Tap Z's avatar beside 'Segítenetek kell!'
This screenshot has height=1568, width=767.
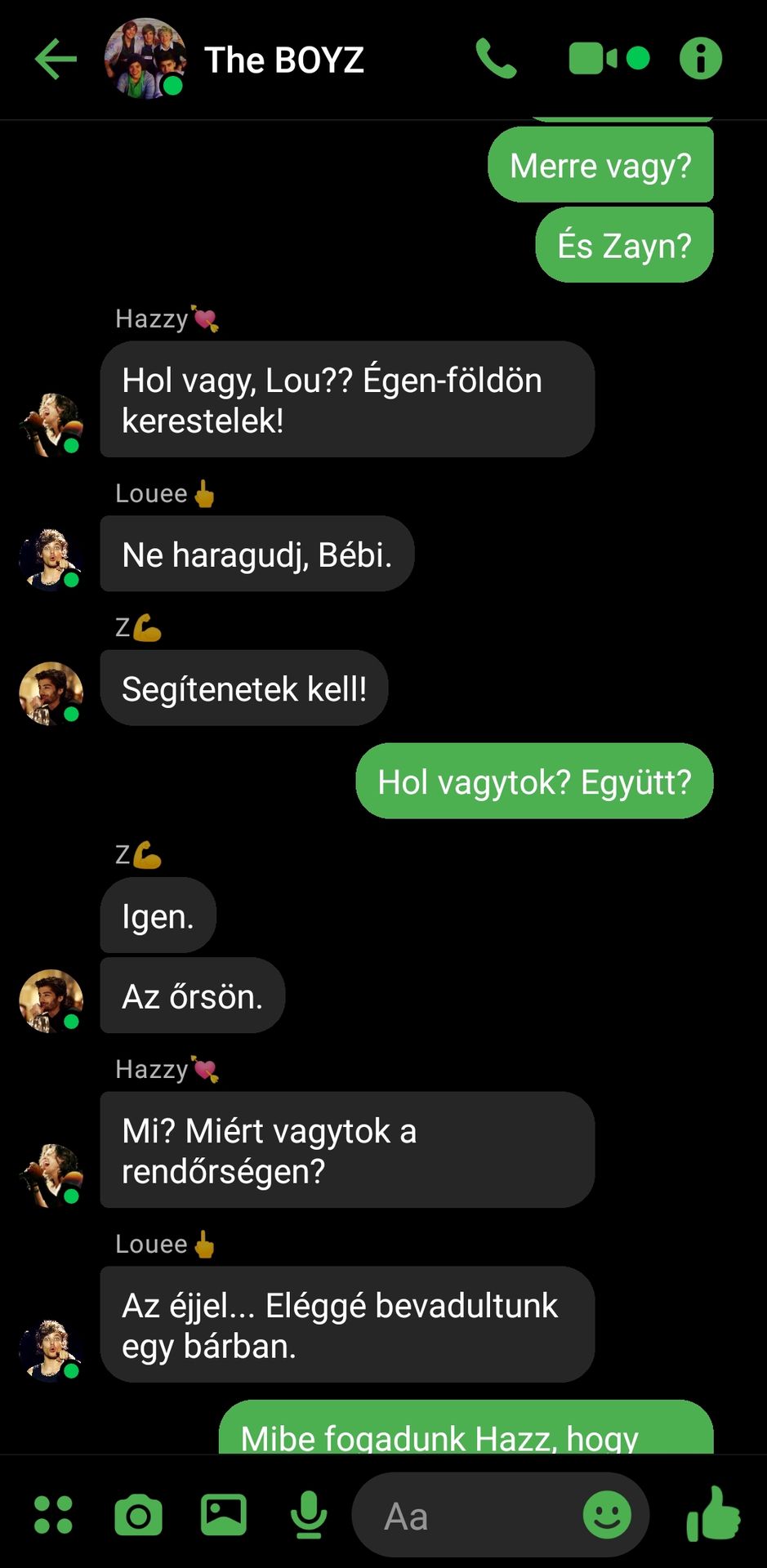coord(51,693)
